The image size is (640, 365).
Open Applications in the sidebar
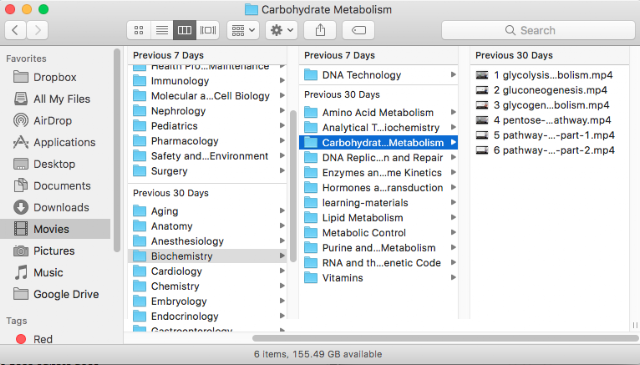point(55,142)
